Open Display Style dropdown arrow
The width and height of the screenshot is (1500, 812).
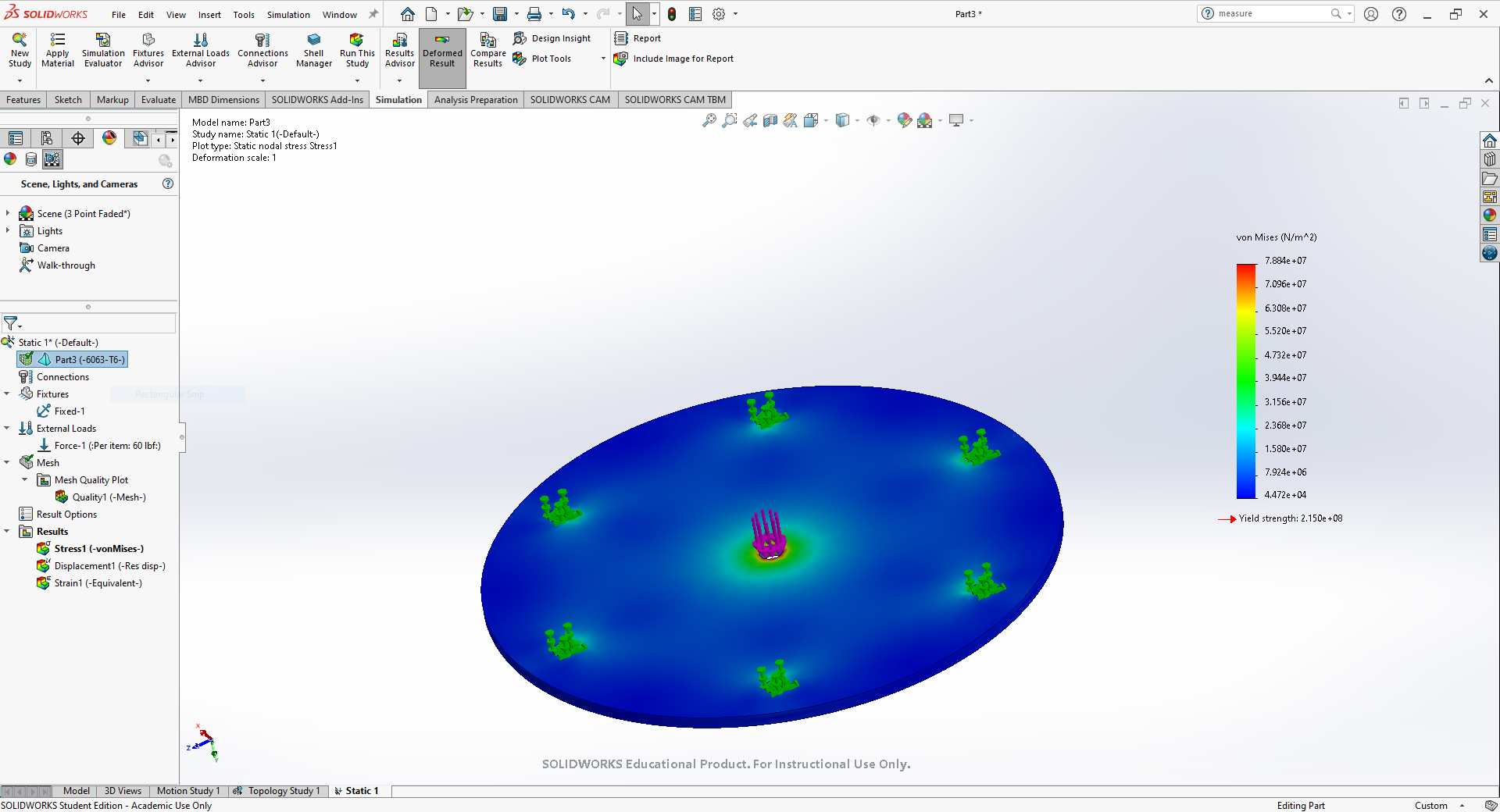(x=858, y=121)
